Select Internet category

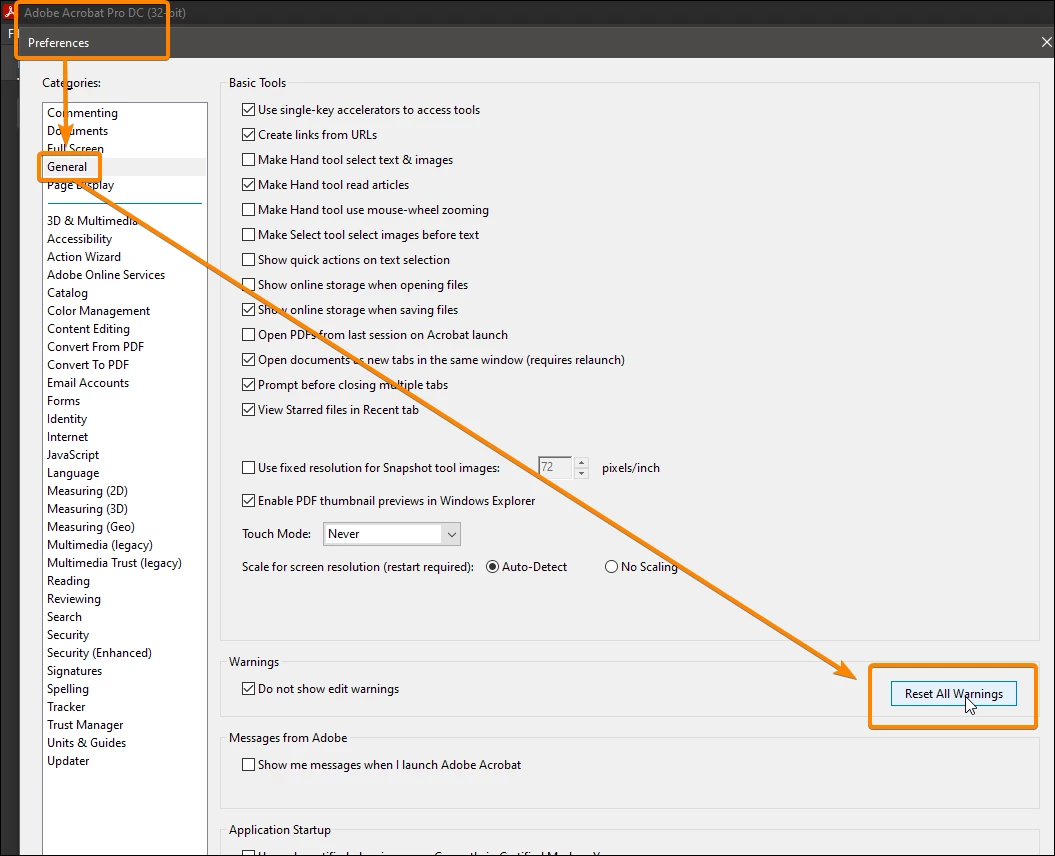pos(67,437)
